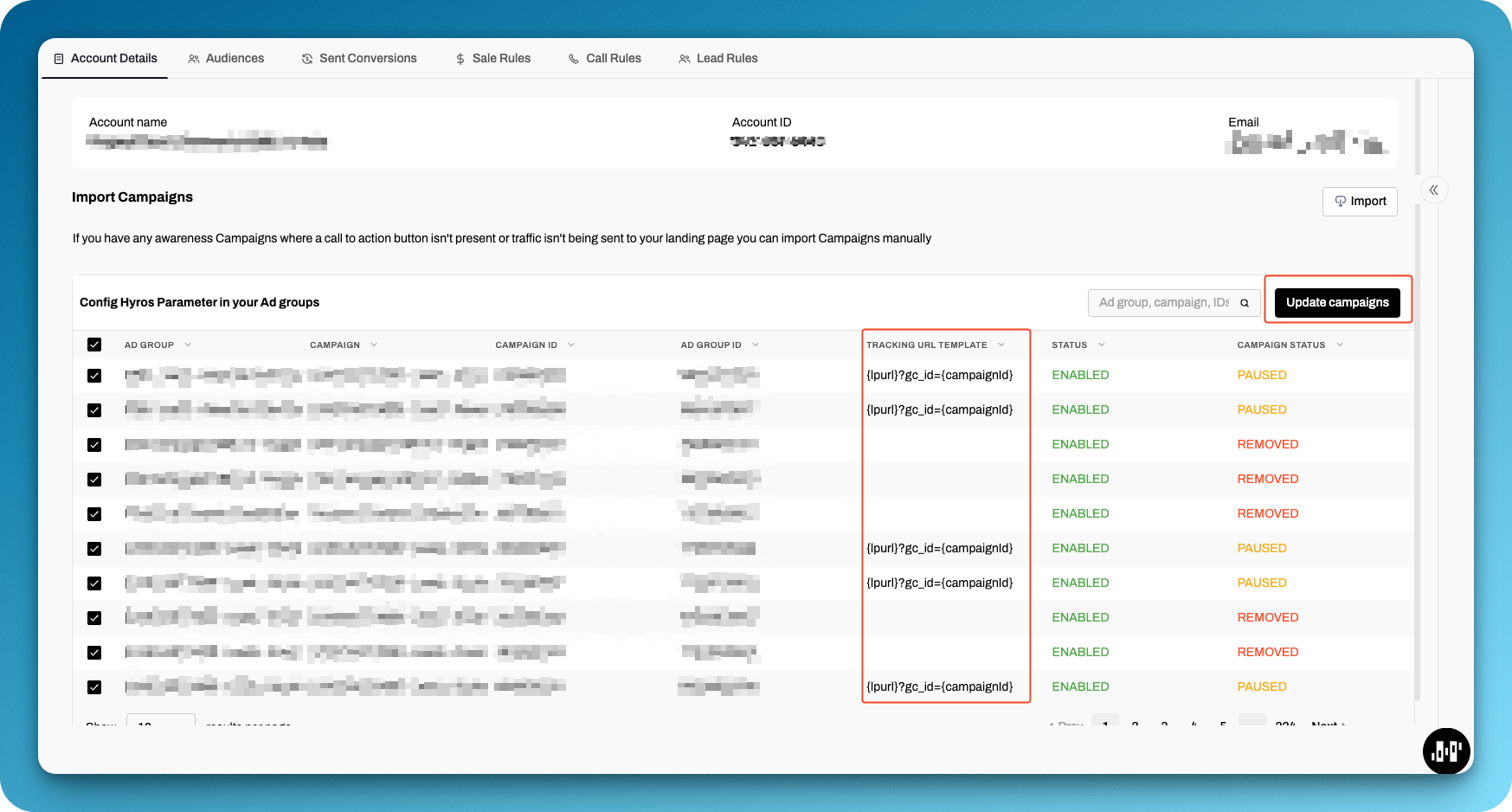Select the Account Details tab
The image size is (1512, 812).
105,59
